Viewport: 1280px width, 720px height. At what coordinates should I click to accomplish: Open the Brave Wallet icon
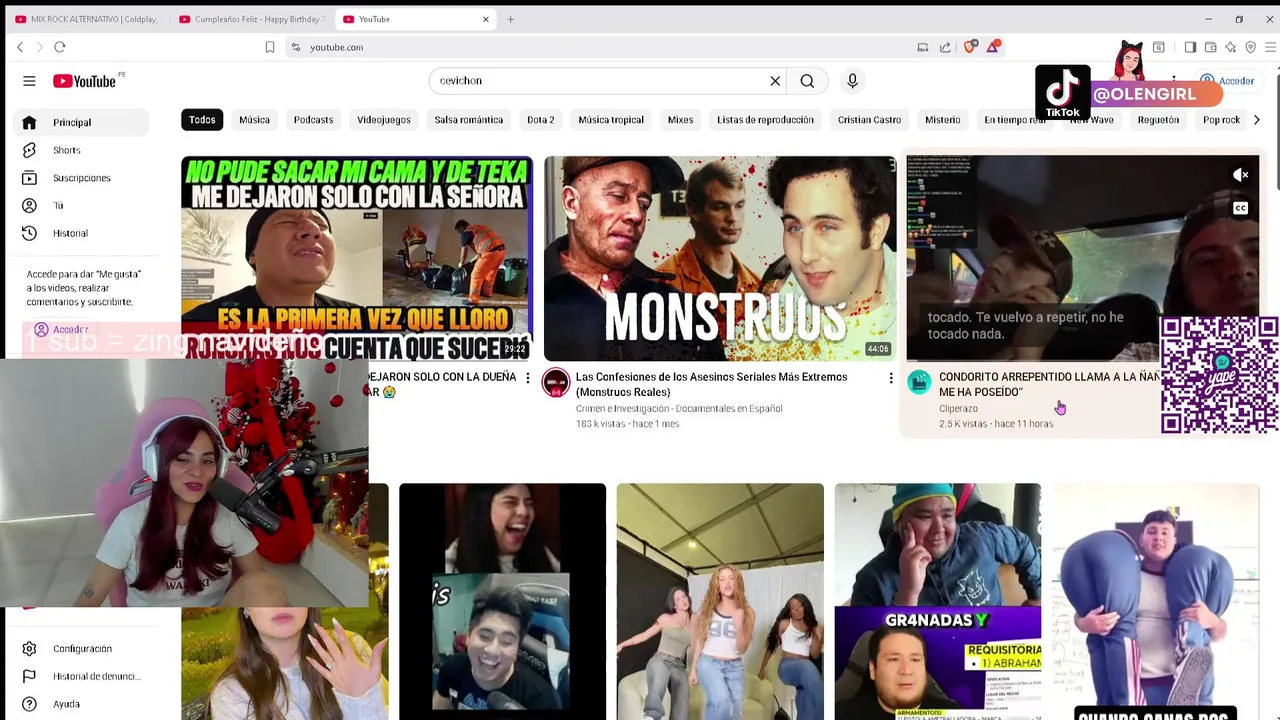(1210, 47)
